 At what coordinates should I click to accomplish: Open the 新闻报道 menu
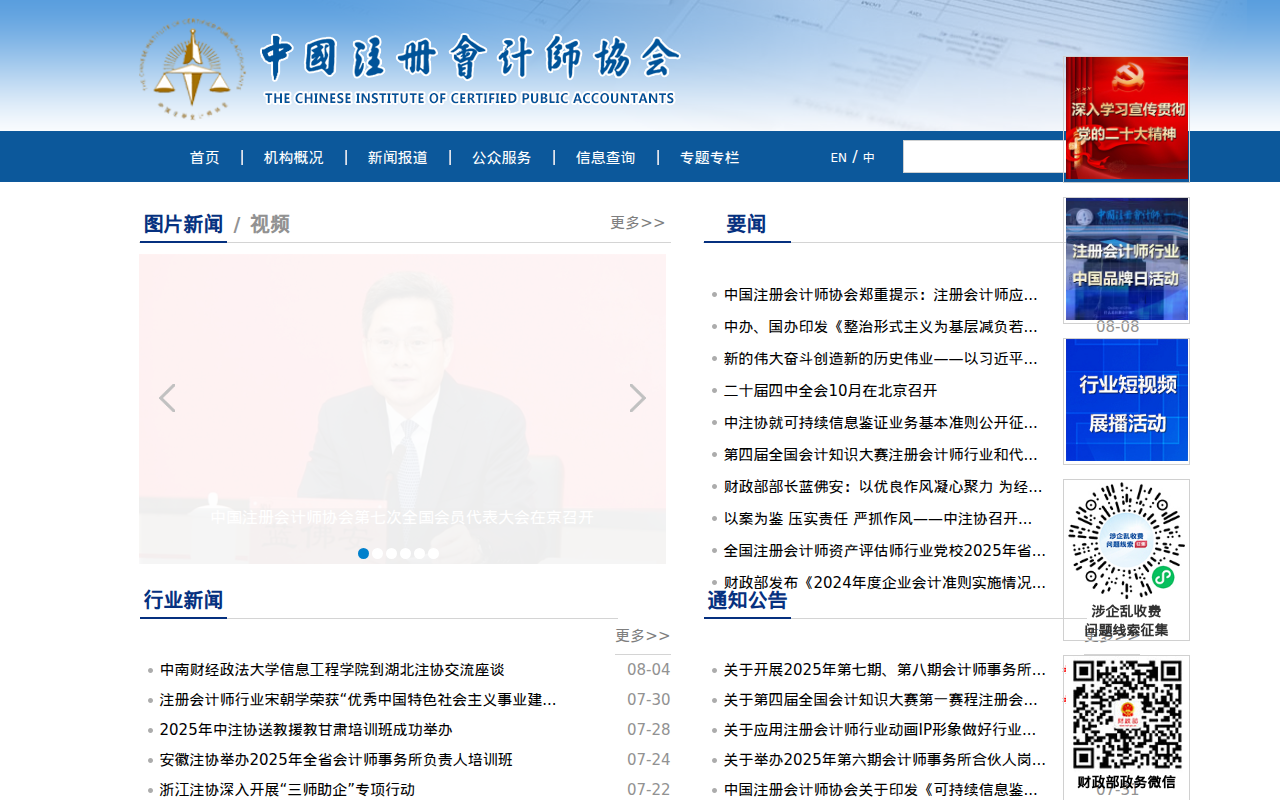tap(398, 157)
